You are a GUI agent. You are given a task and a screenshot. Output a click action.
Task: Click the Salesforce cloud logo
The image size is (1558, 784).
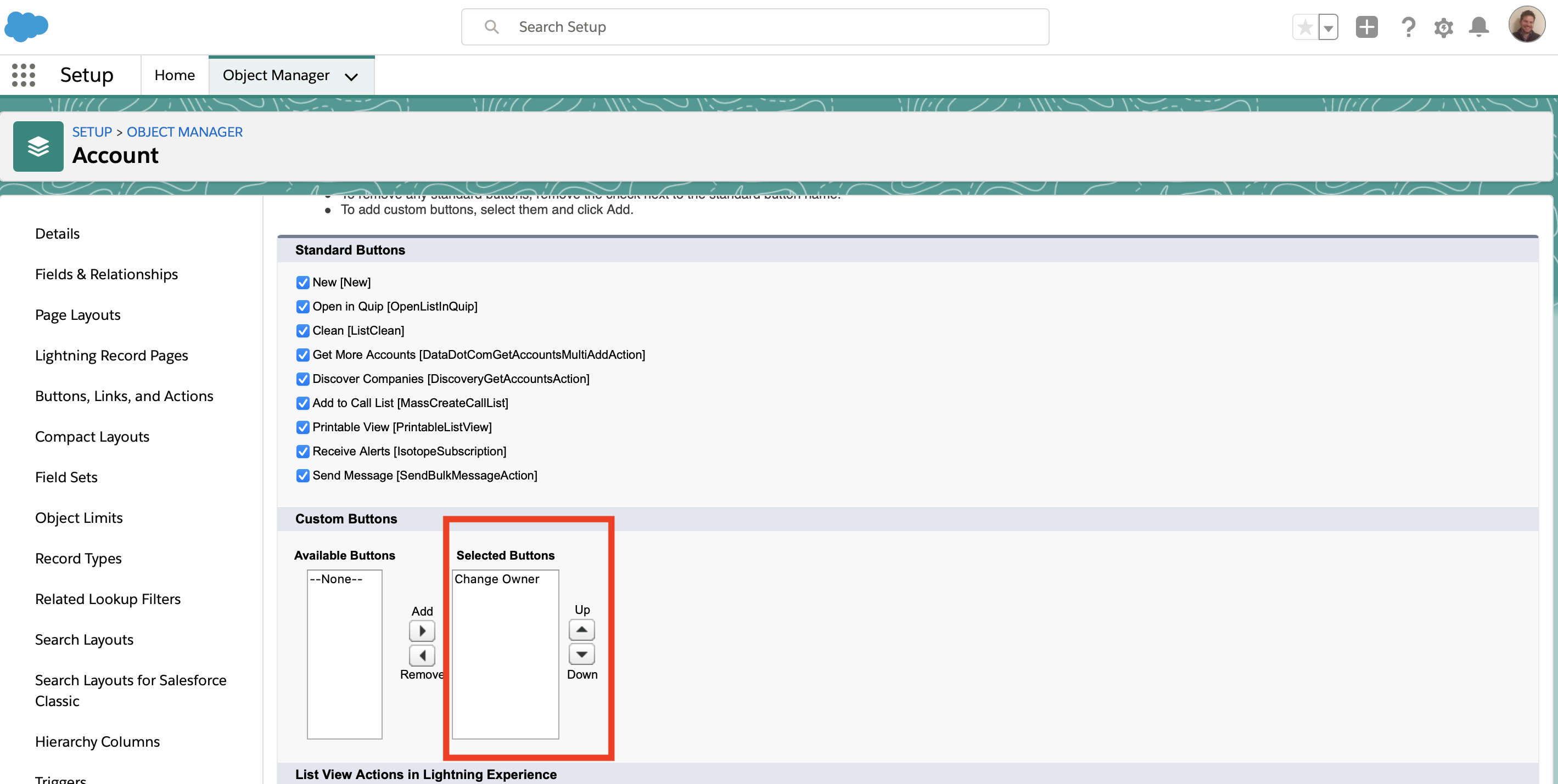click(x=26, y=26)
